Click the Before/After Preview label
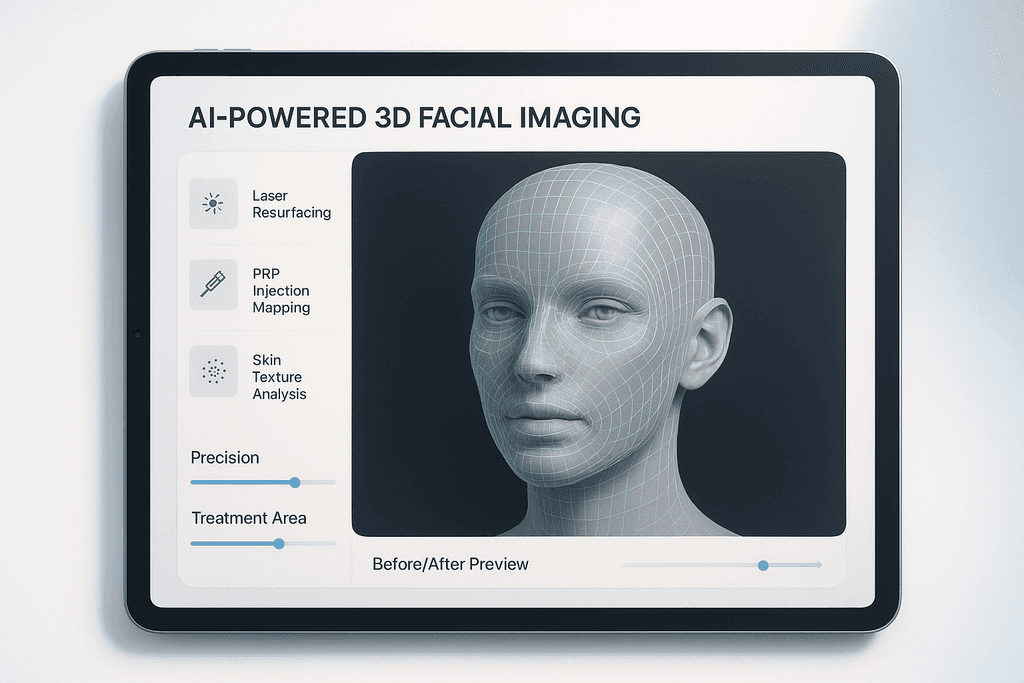Screen dimensions: 1024x683 point(450,564)
